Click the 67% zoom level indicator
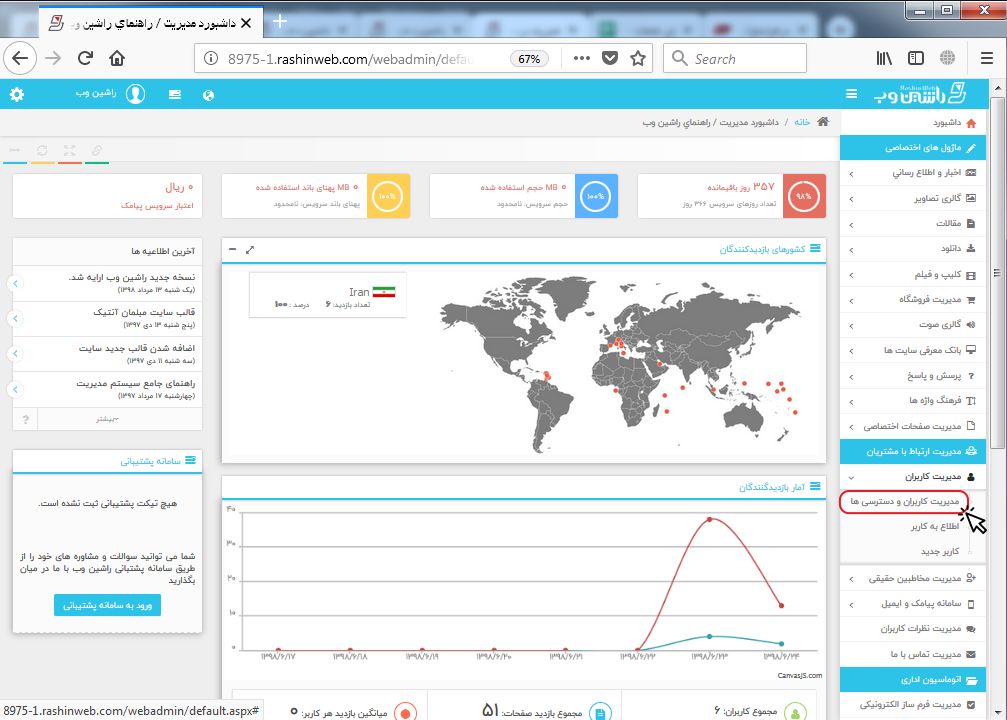 tap(530, 58)
